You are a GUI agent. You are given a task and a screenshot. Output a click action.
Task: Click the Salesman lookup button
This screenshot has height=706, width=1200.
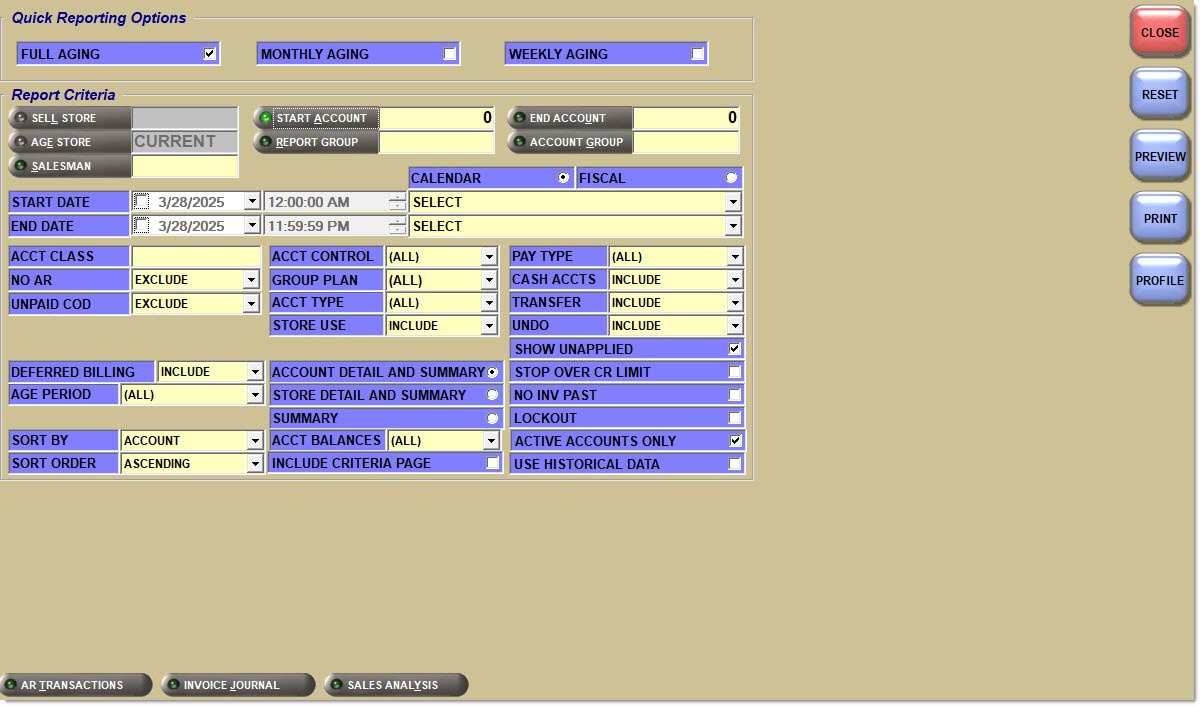69,166
